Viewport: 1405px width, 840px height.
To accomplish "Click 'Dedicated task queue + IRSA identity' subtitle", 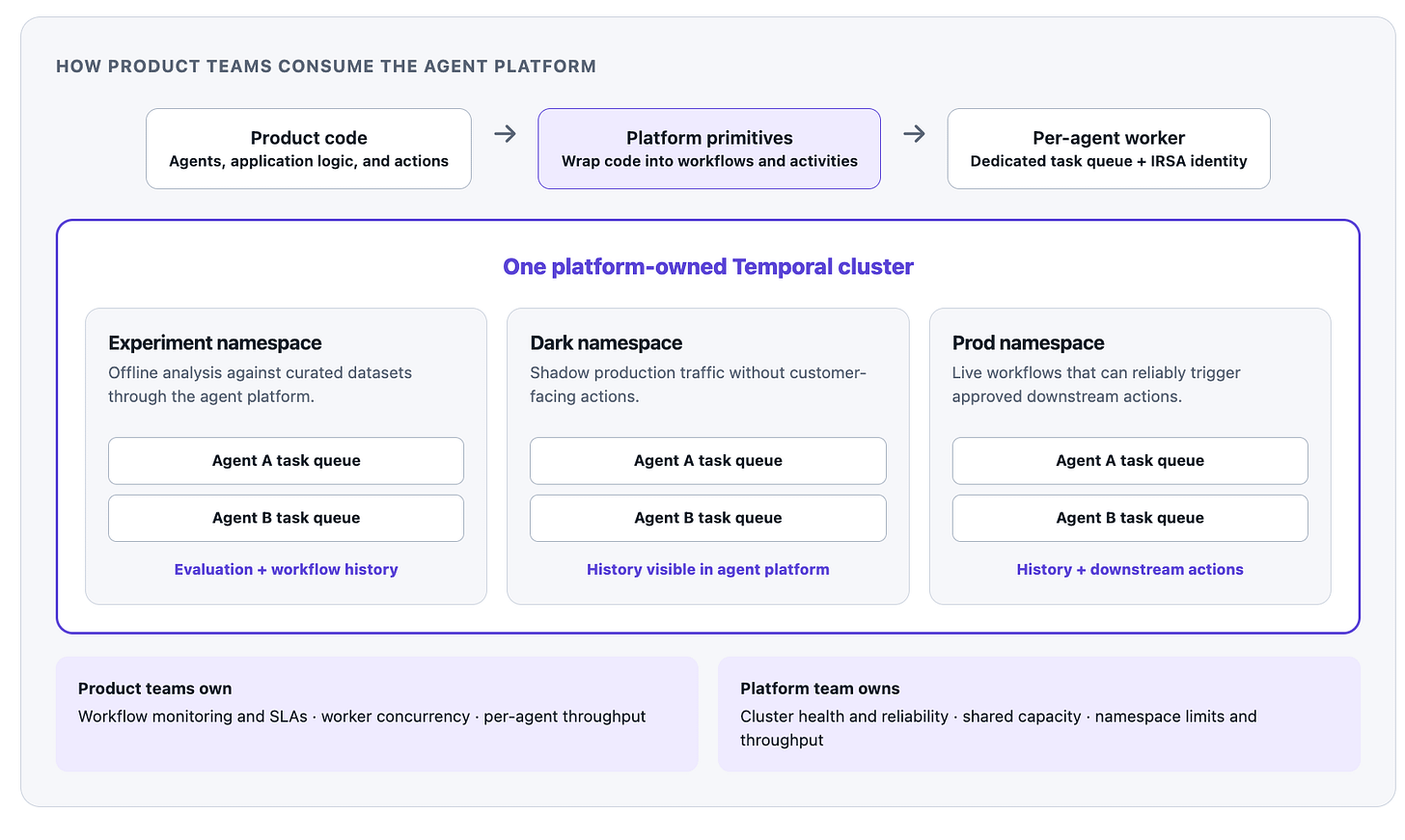I will (x=1109, y=161).
